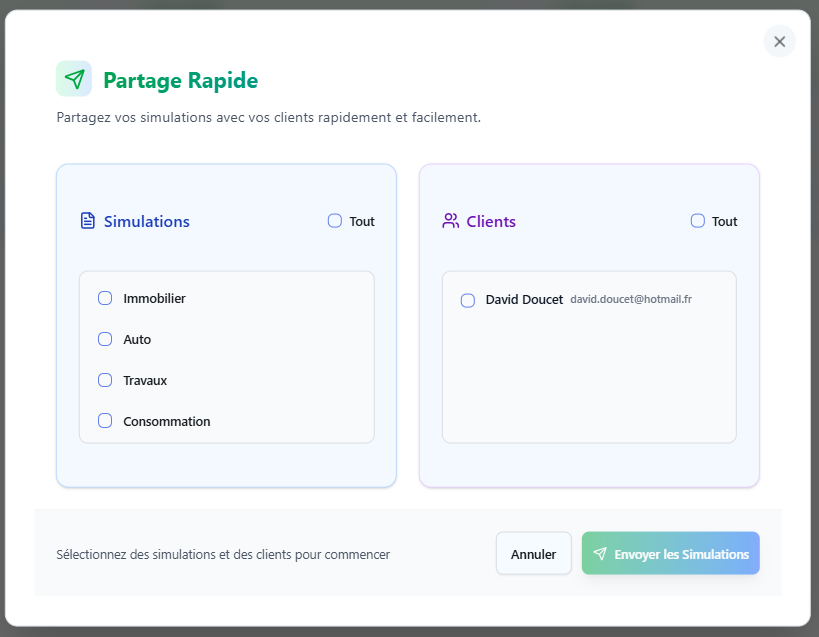Click the Consommation label text
The width and height of the screenshot is (819, 637).
click(x=167, y=421)
